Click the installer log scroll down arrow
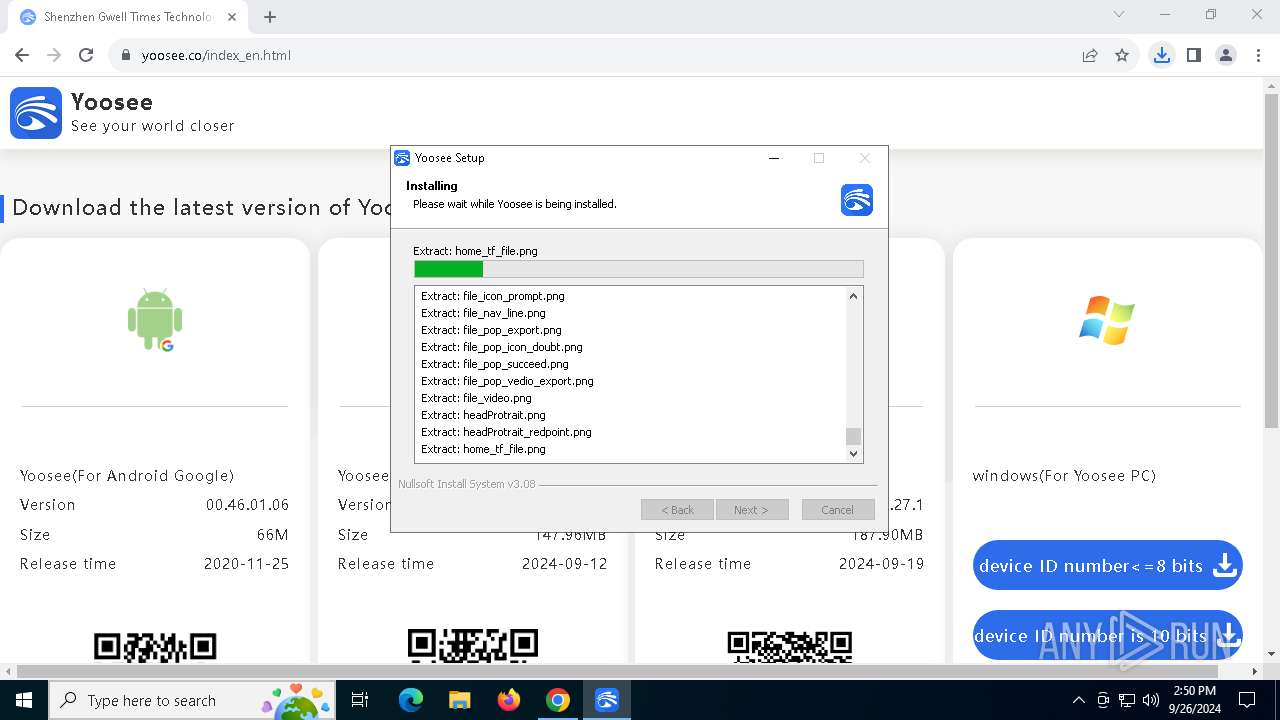The image size is (1280, 720). point(853,453)
